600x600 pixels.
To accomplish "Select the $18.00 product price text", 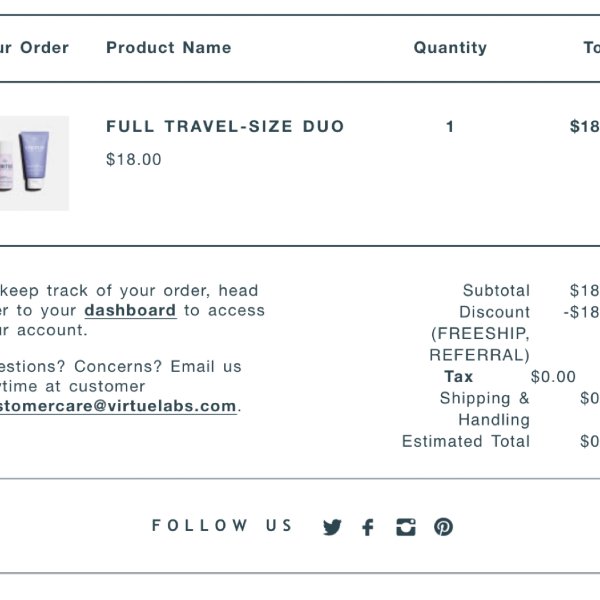I will [134, 159].
